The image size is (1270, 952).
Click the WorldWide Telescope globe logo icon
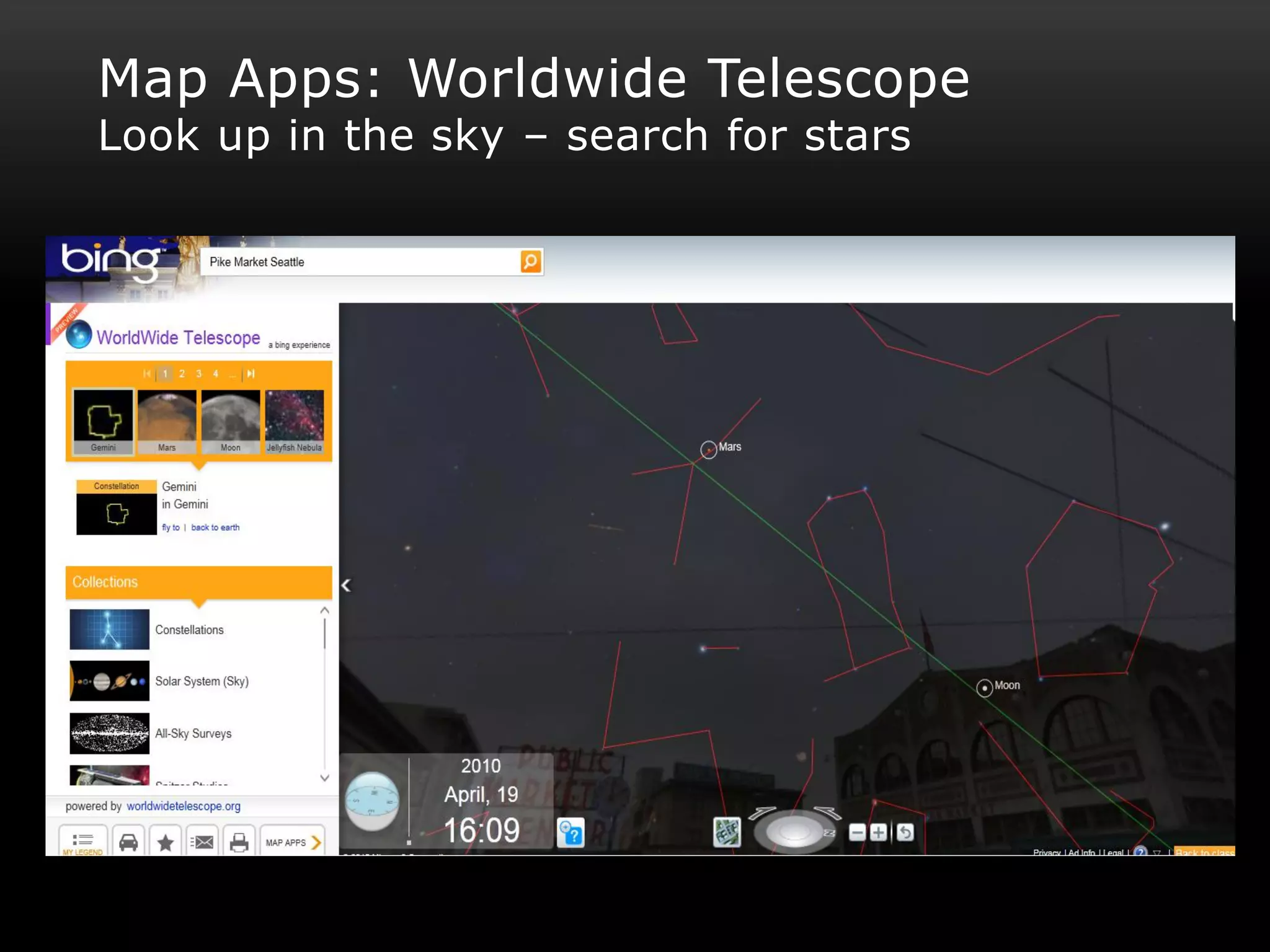[79, 335]
